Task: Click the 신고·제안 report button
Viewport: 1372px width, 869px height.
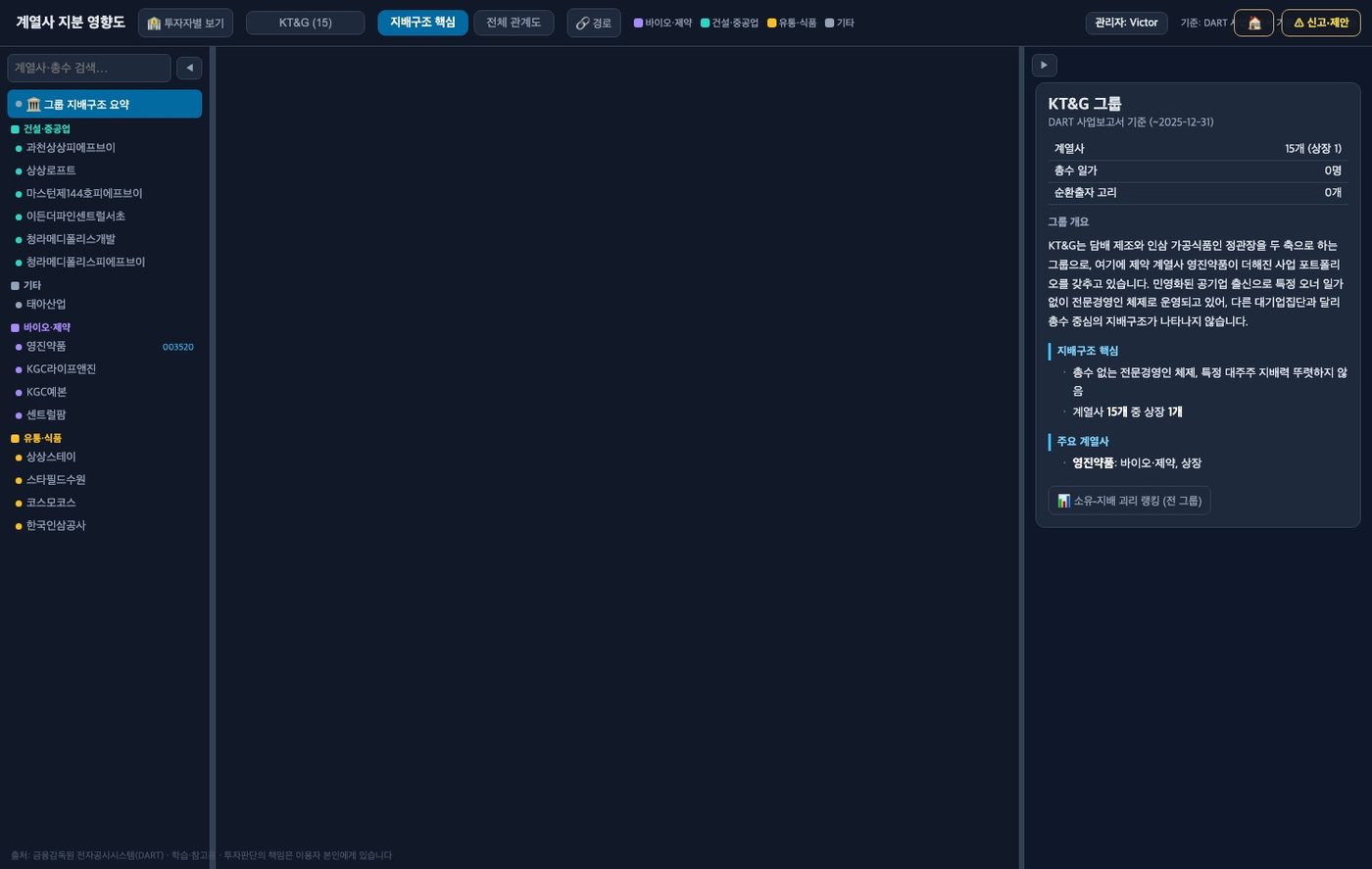Action: coord(1321,23)
